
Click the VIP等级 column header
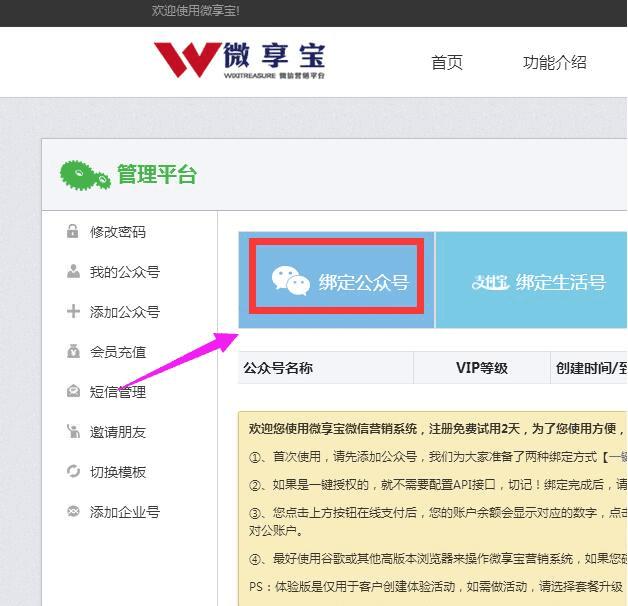click(x=482, y=368)
